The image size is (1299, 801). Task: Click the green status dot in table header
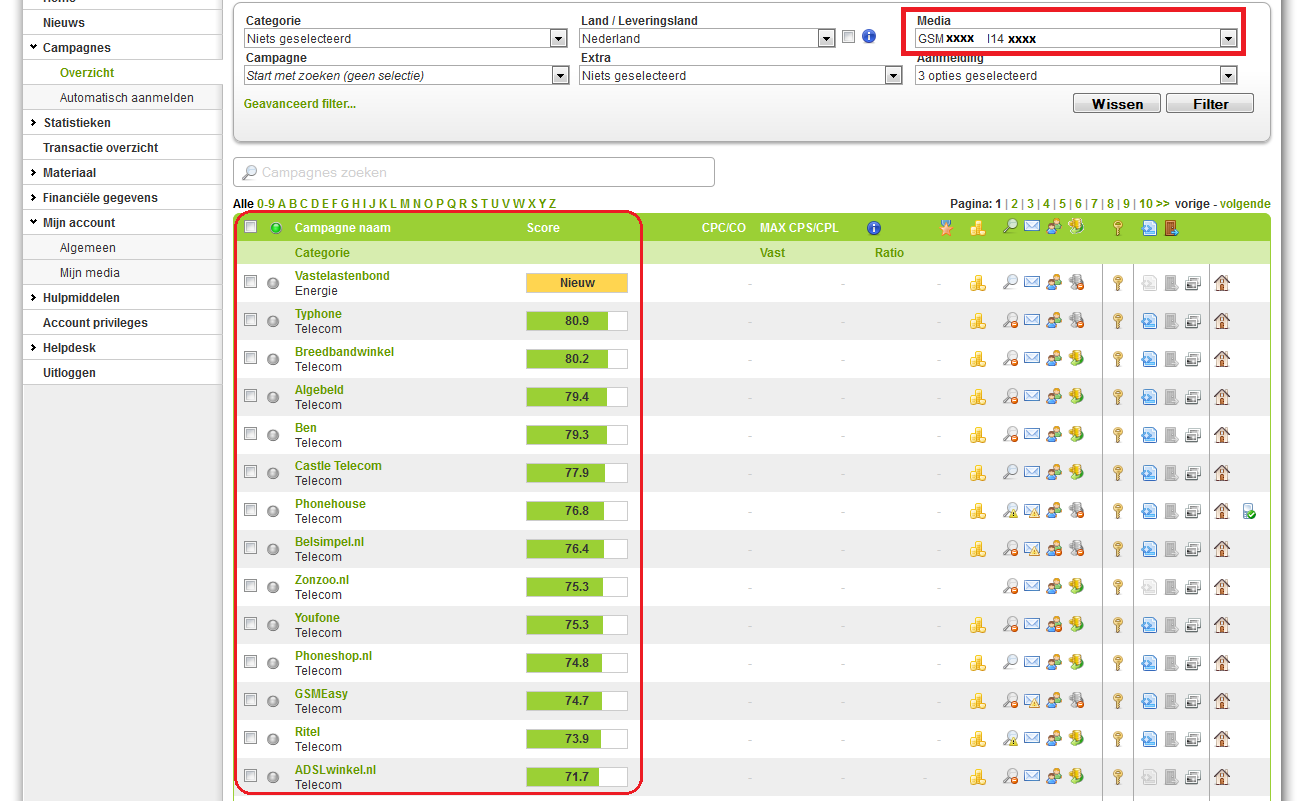(x=276, y=228)
